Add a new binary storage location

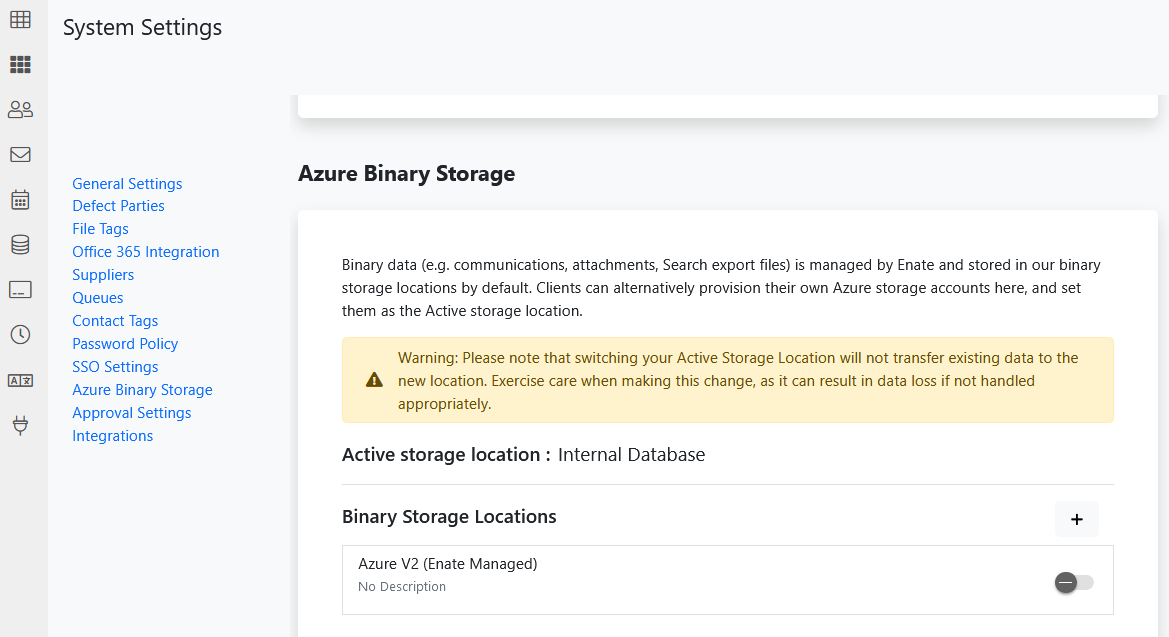click(1076, 519)
